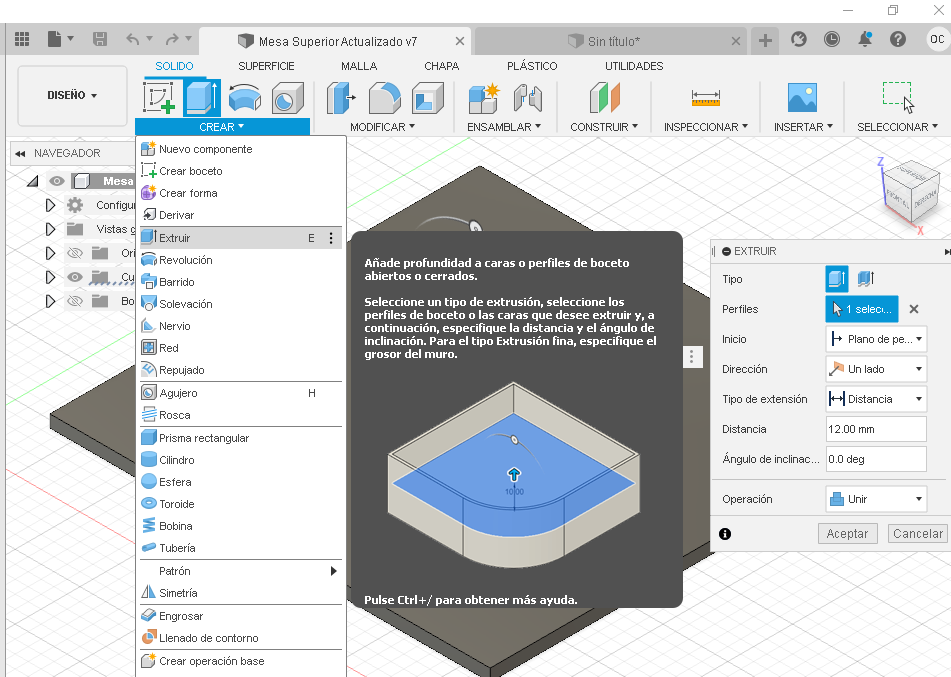Viewport: 951px width, 677px height.
Task: Open the extensions refresh icon
Action: pos(799,39)
